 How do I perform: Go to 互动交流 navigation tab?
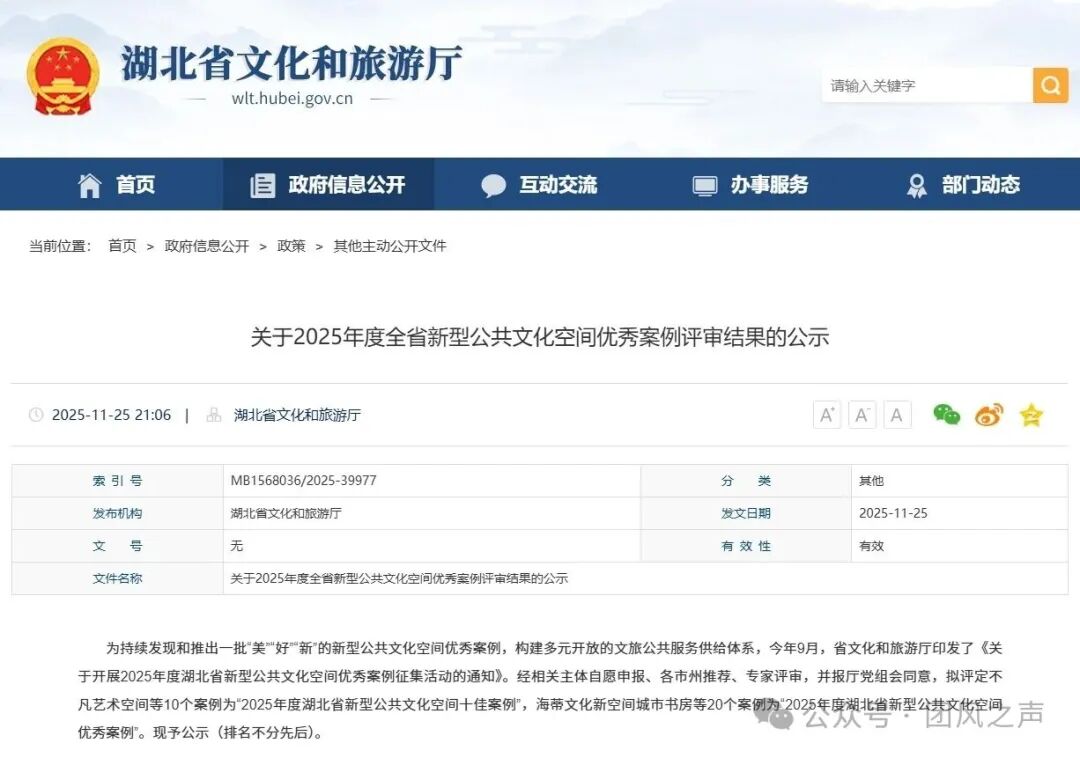[x=539, y=185]
